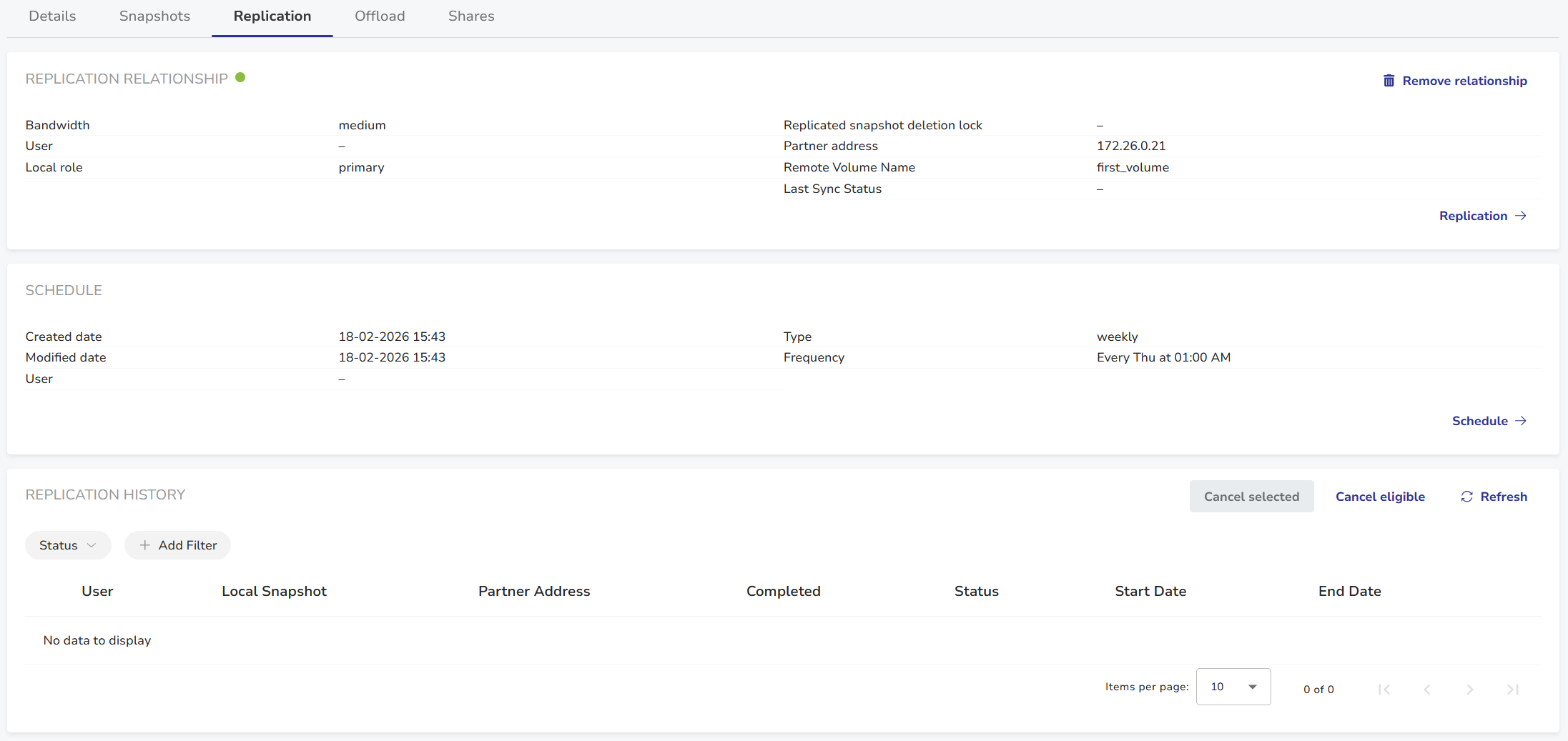
Task: Expand the Status filter dropdown
Action: (x=68, y=545)
